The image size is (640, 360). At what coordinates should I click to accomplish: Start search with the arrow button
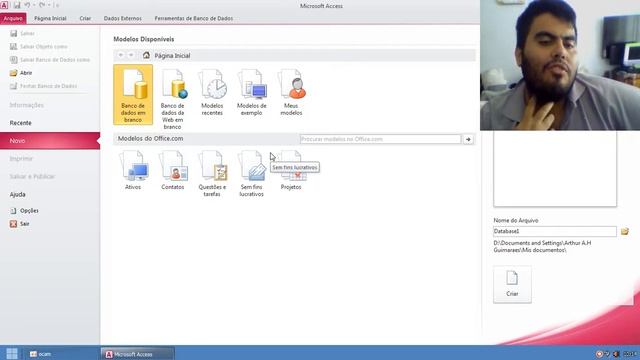468,139
